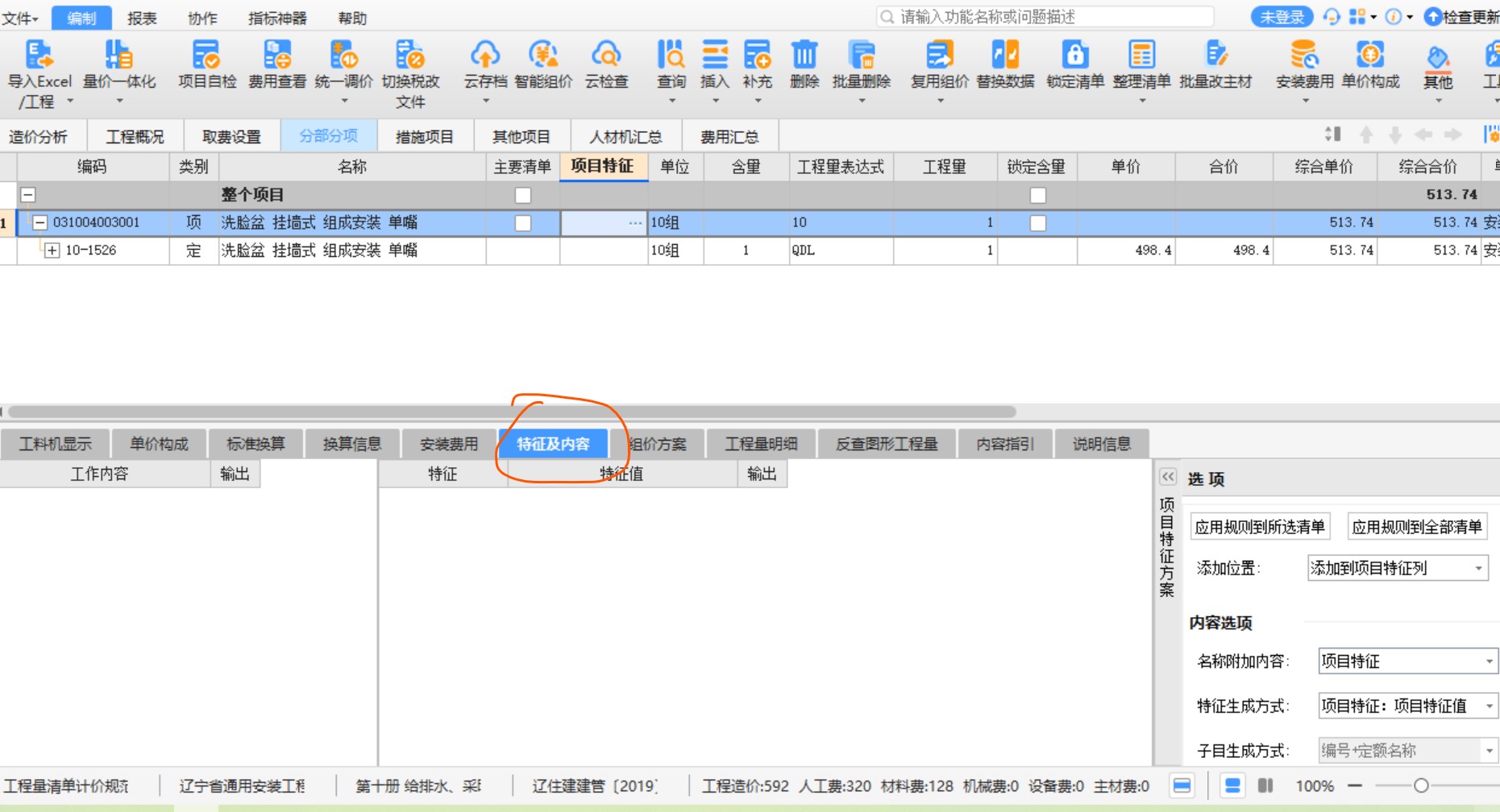Image resolution: width=1500 pixels, height=812 pixels.
Task: Click the zoom out minus button
Action: pyautogui.click(x=1355, y=785)
